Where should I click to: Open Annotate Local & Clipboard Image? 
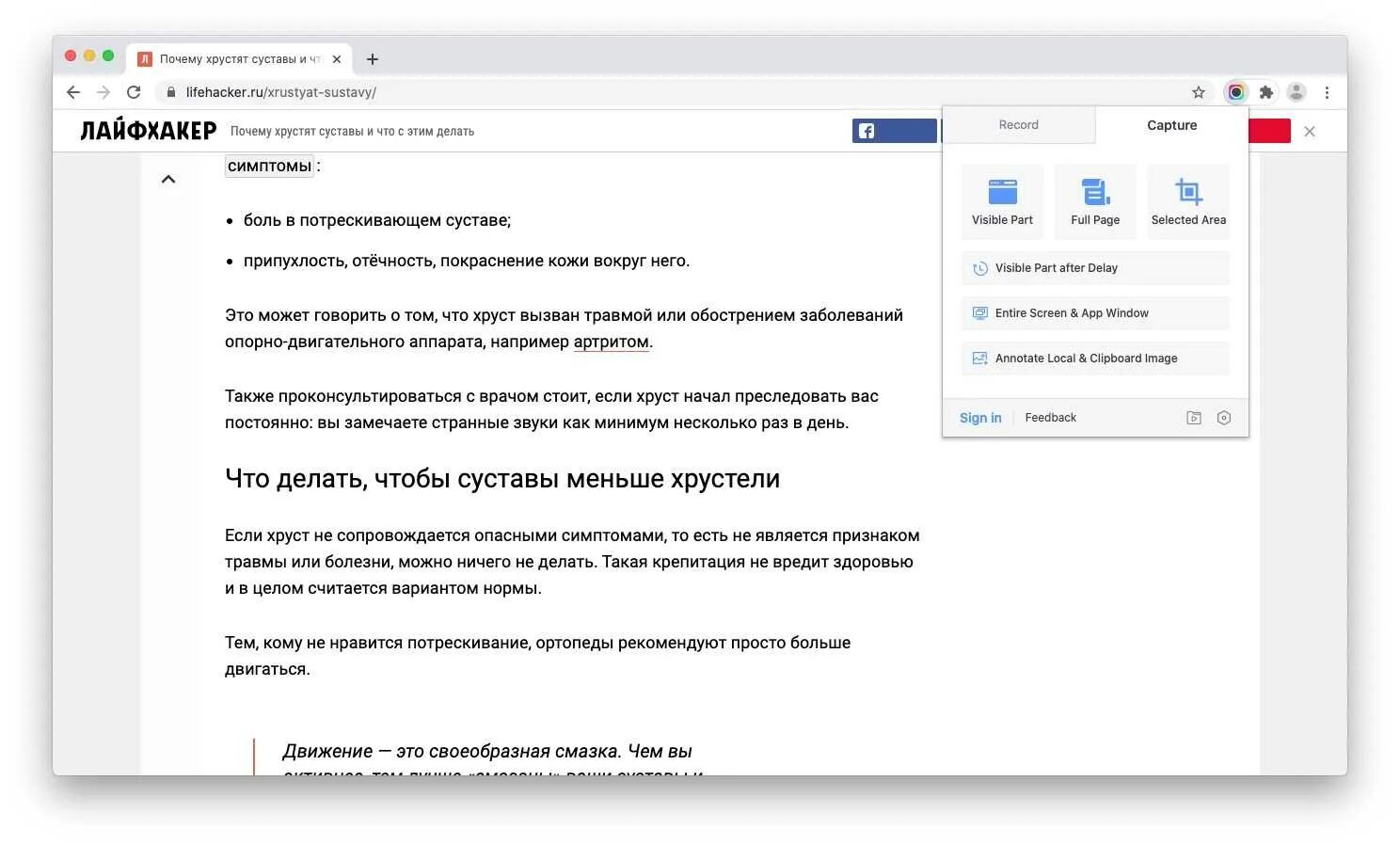pos(1095,359)
